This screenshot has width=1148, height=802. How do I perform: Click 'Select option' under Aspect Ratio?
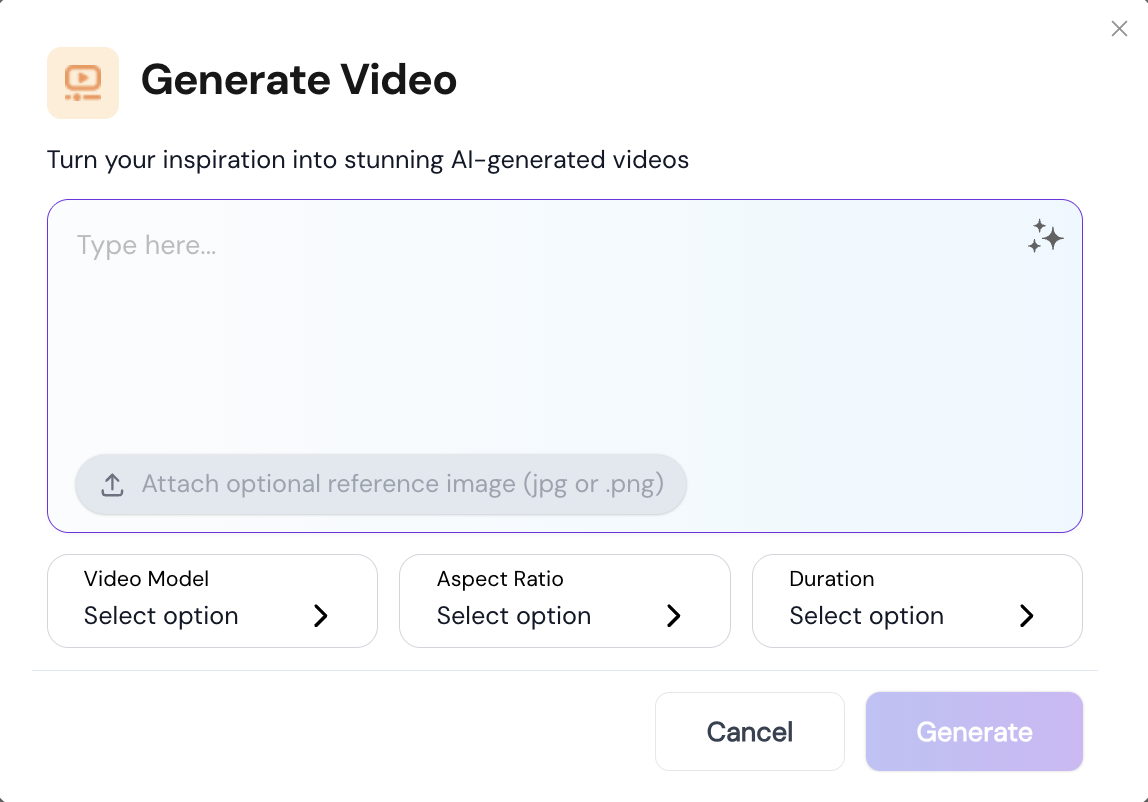coord(514,616)
